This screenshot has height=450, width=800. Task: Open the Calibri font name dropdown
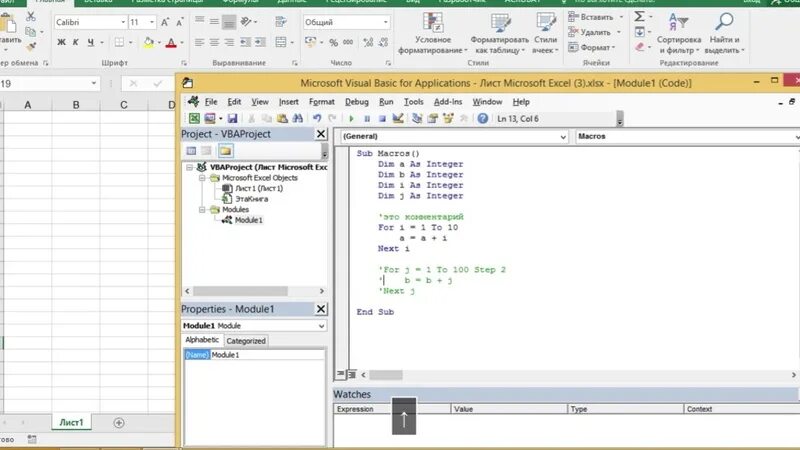tap(123, 22)
